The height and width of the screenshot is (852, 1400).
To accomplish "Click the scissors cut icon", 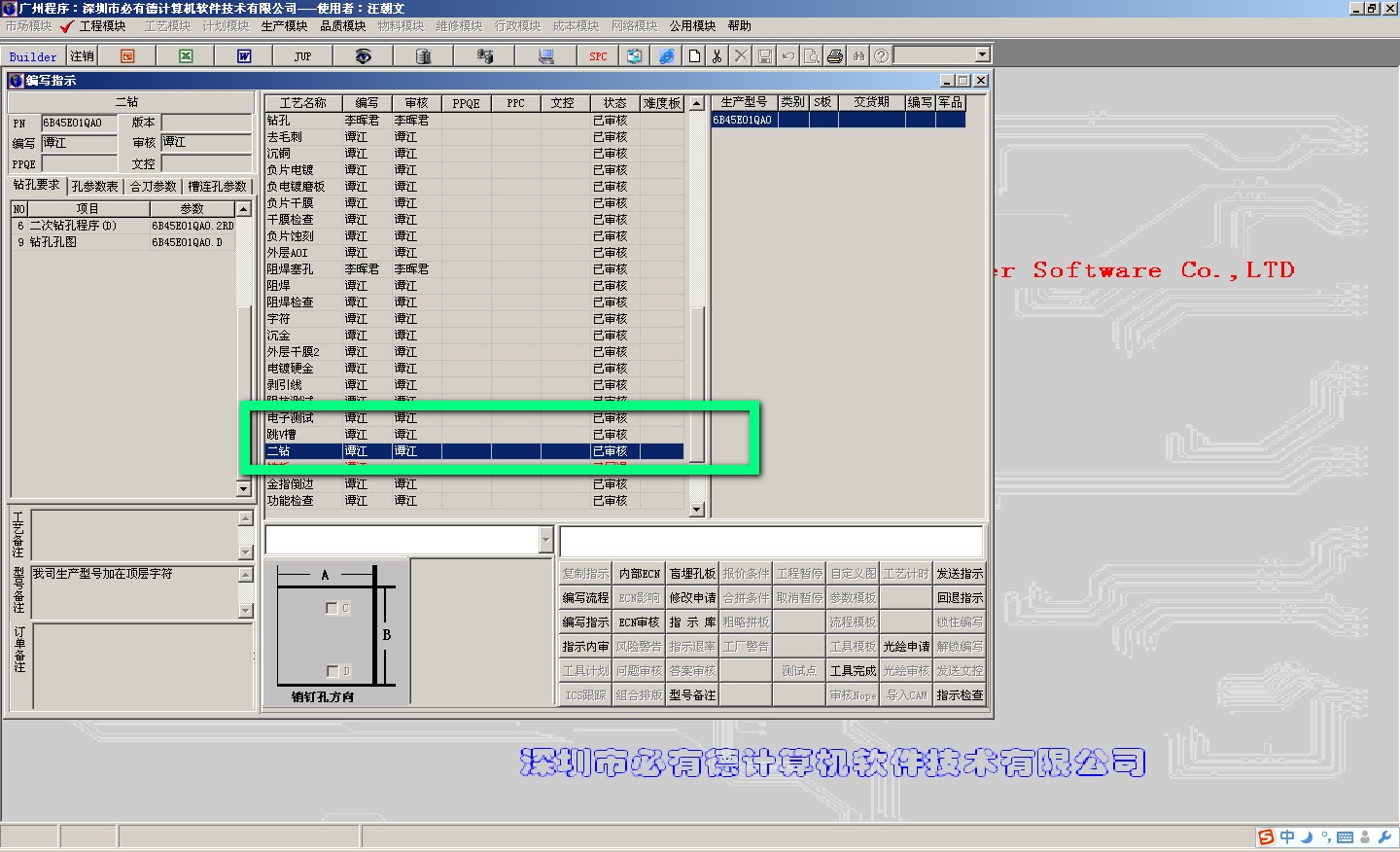I will (x=717, y=56).
